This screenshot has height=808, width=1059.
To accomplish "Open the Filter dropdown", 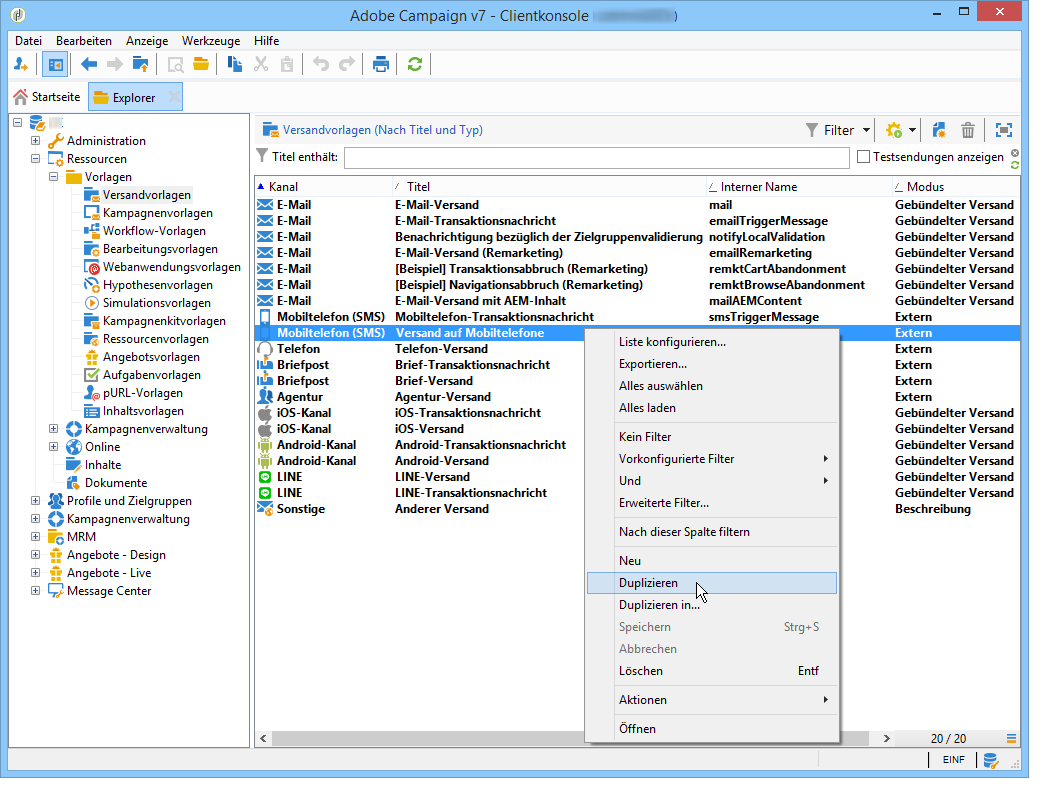I will (838, 130).
